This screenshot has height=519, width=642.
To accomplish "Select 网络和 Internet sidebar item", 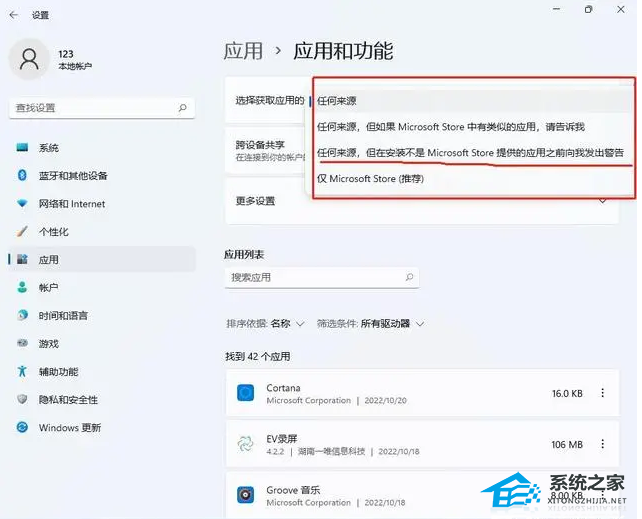I will 71,204.
